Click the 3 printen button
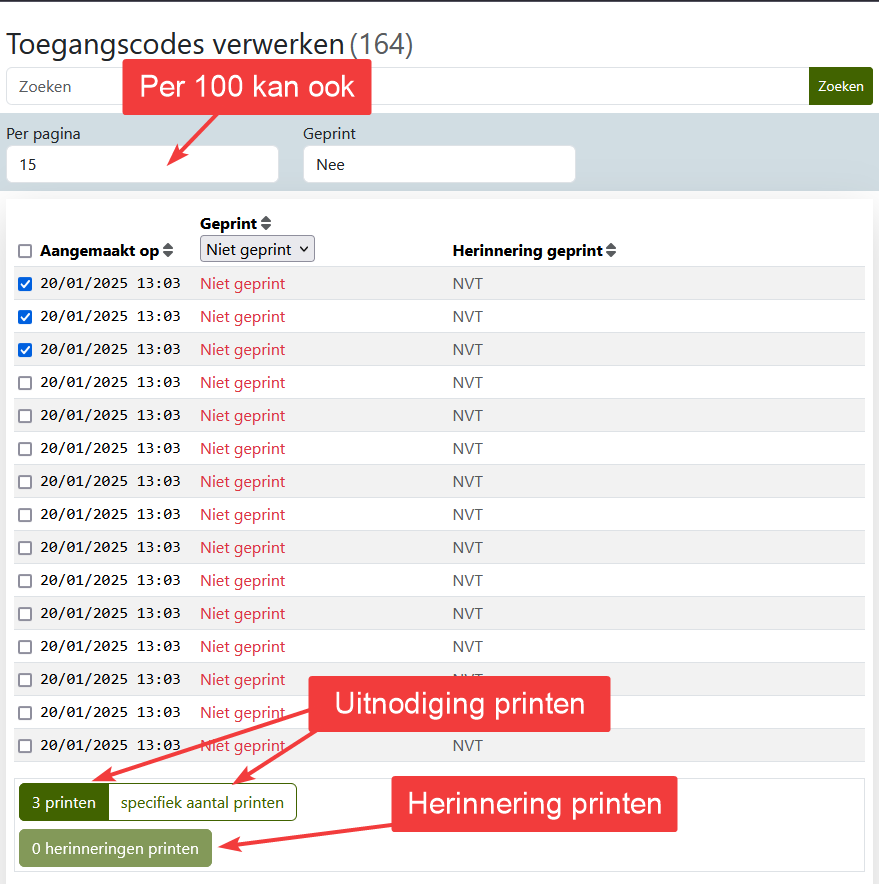Image resolution: width=879 pixels, height=884 pixels. (63, 801)
